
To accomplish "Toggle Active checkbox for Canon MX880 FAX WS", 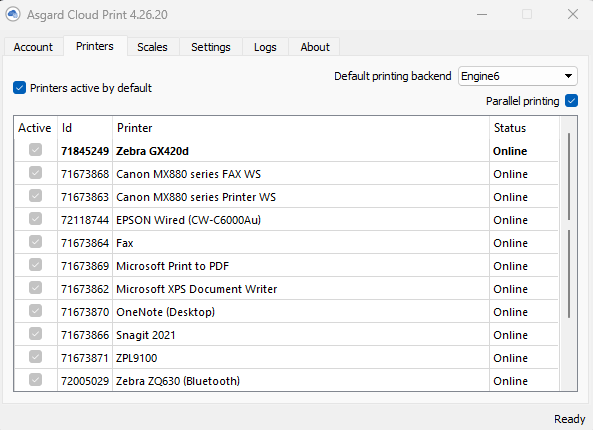I will tap(36, 173).
